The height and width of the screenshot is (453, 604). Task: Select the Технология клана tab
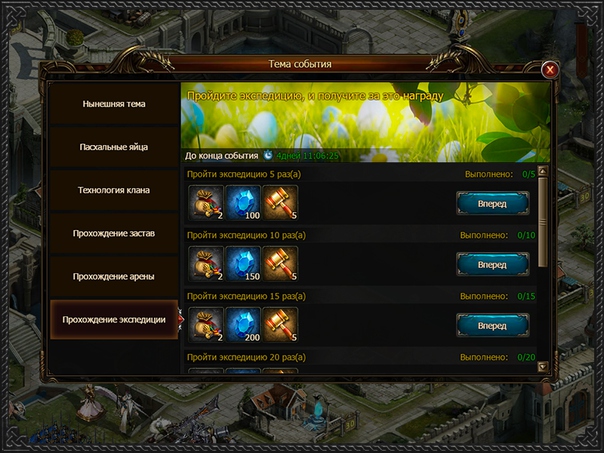click(114, 190)
